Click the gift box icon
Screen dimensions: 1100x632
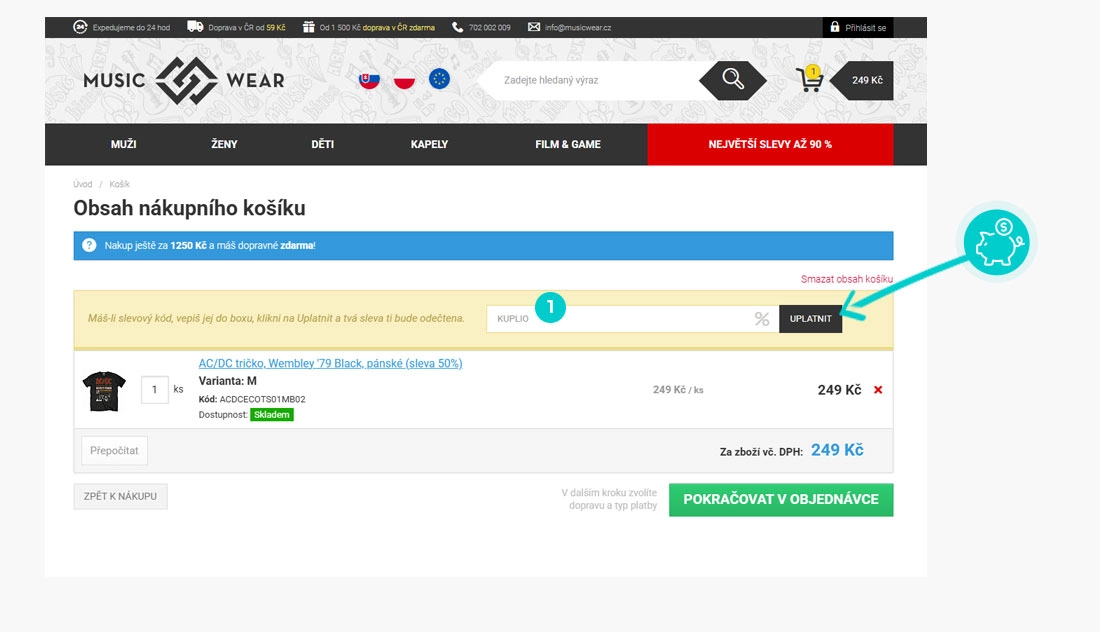pyautogui.click(x=308, y=27)
